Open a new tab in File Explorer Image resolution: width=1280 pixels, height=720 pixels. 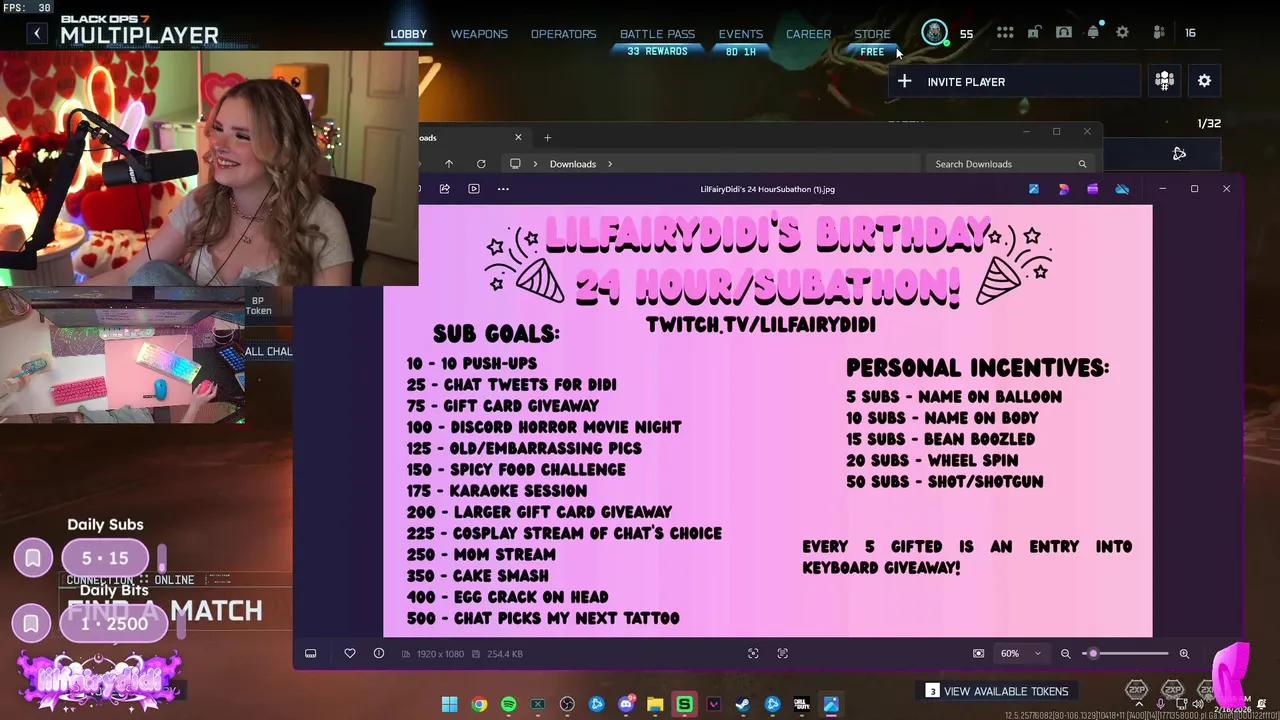[547, 137]
